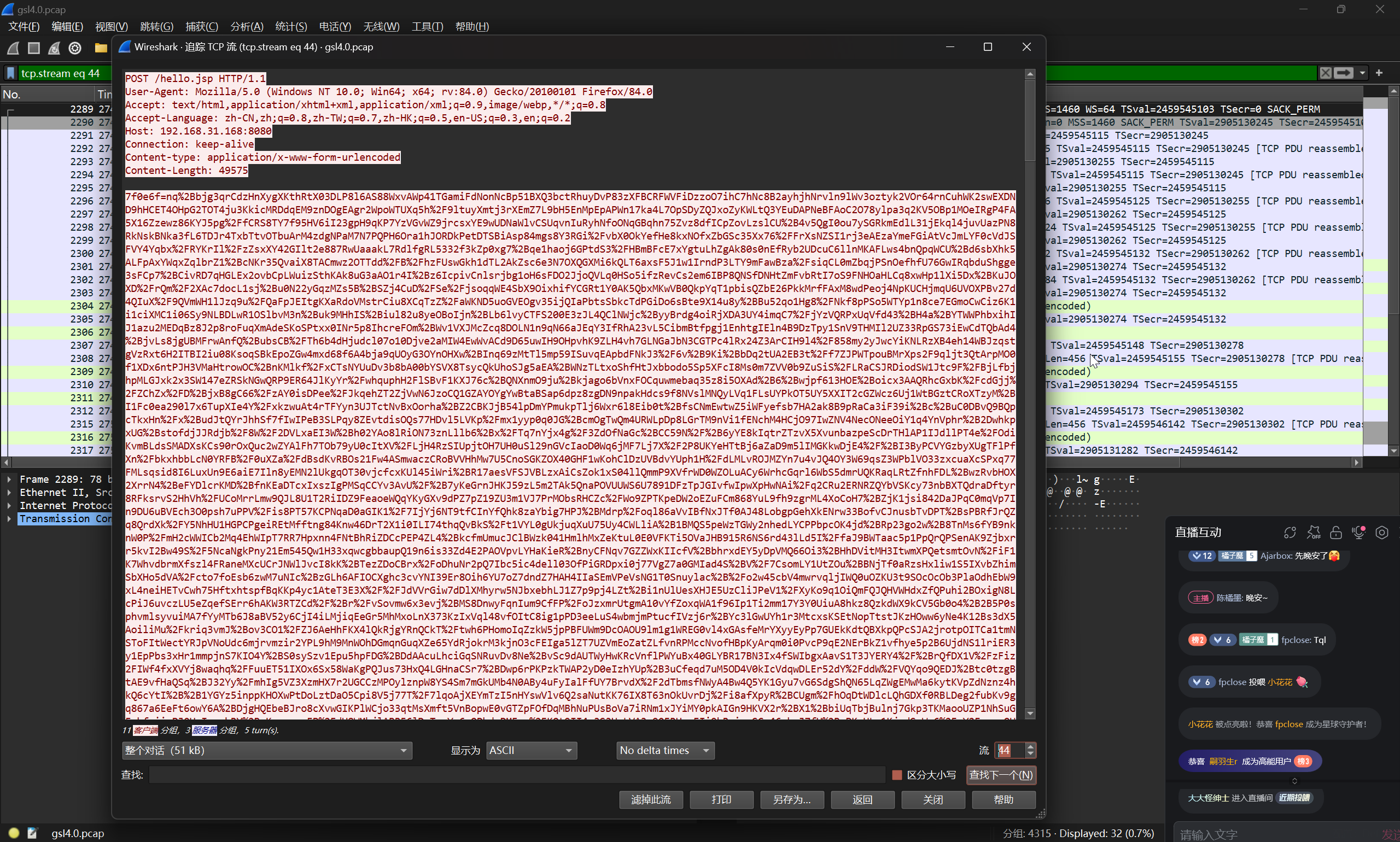Open the 无线(W) menu

(x=381, y=27)
